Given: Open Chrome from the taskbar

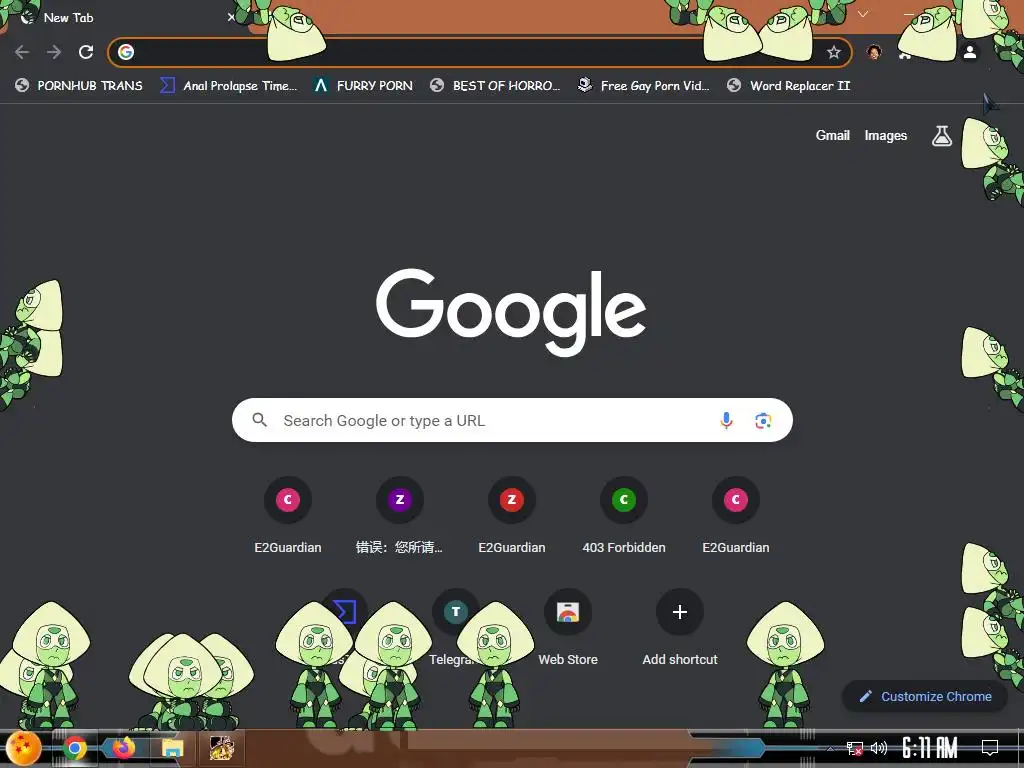Looking at the screenshot, I should 75,748.
